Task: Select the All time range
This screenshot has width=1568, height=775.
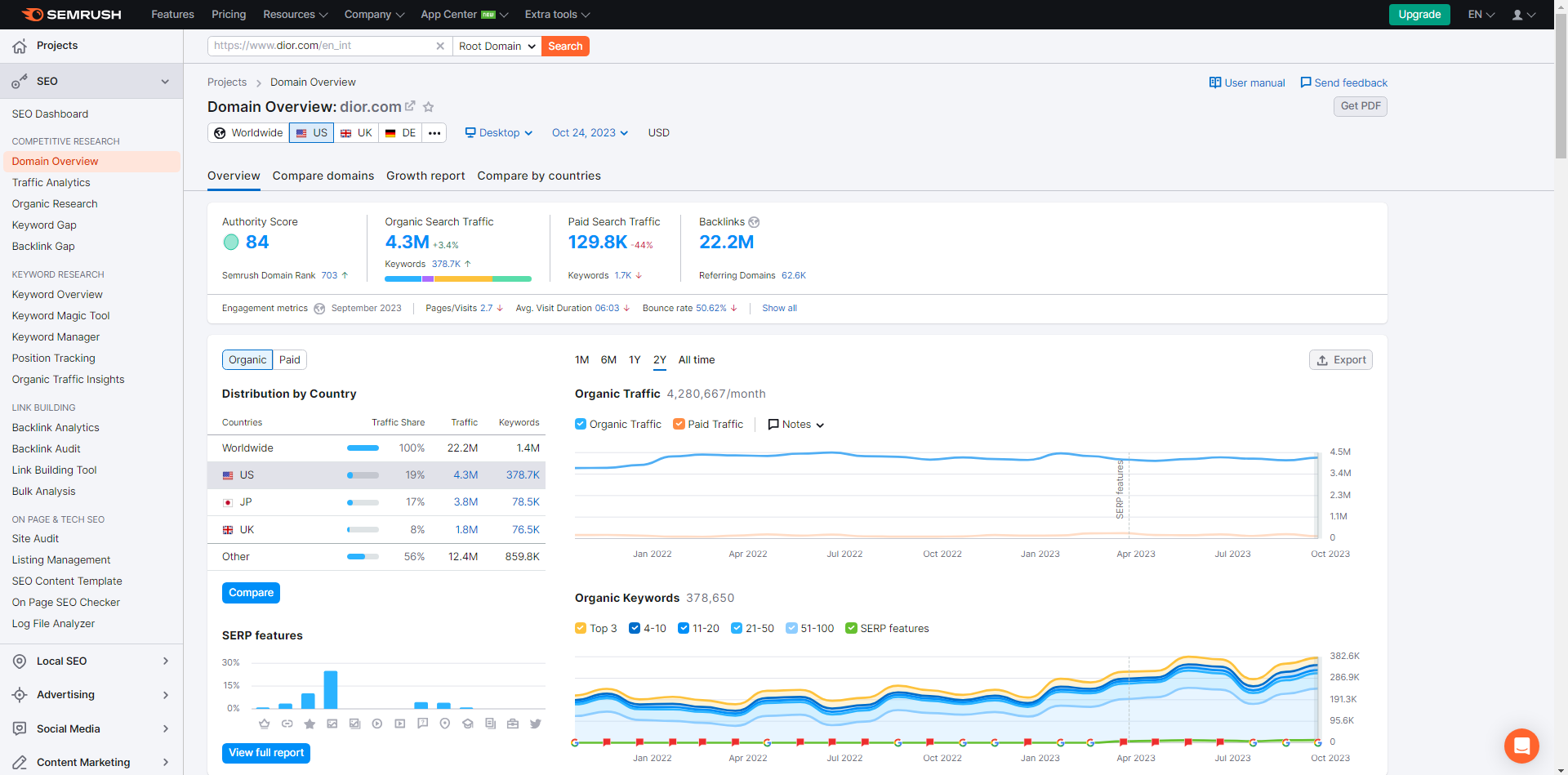Action: click(697, 360)
